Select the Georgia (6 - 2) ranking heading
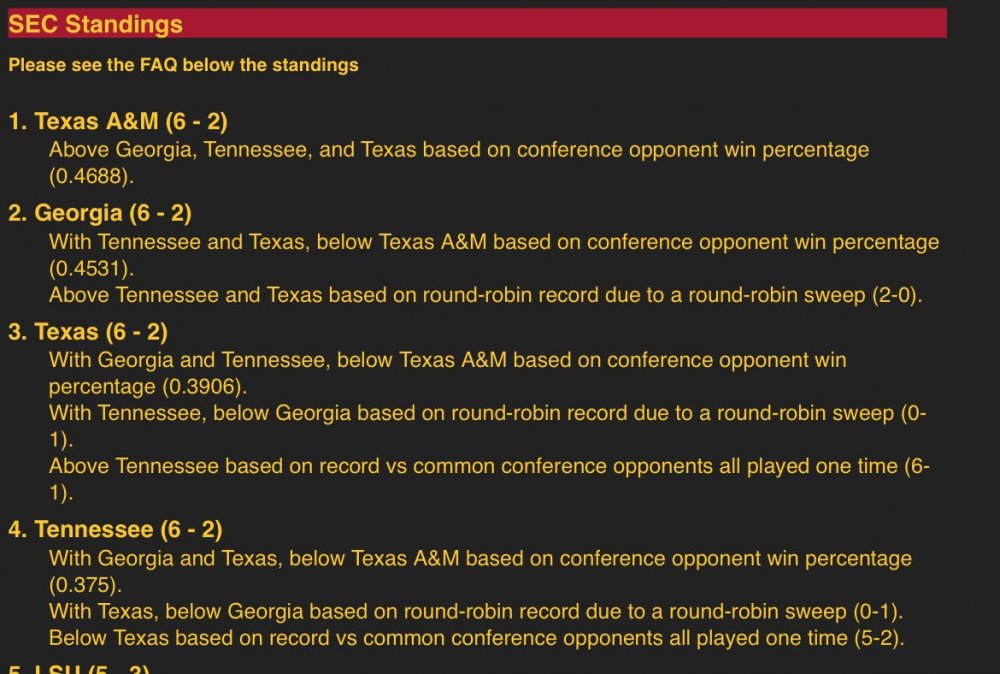Viewport: 1000px width, 674px height. pos(100,213)
